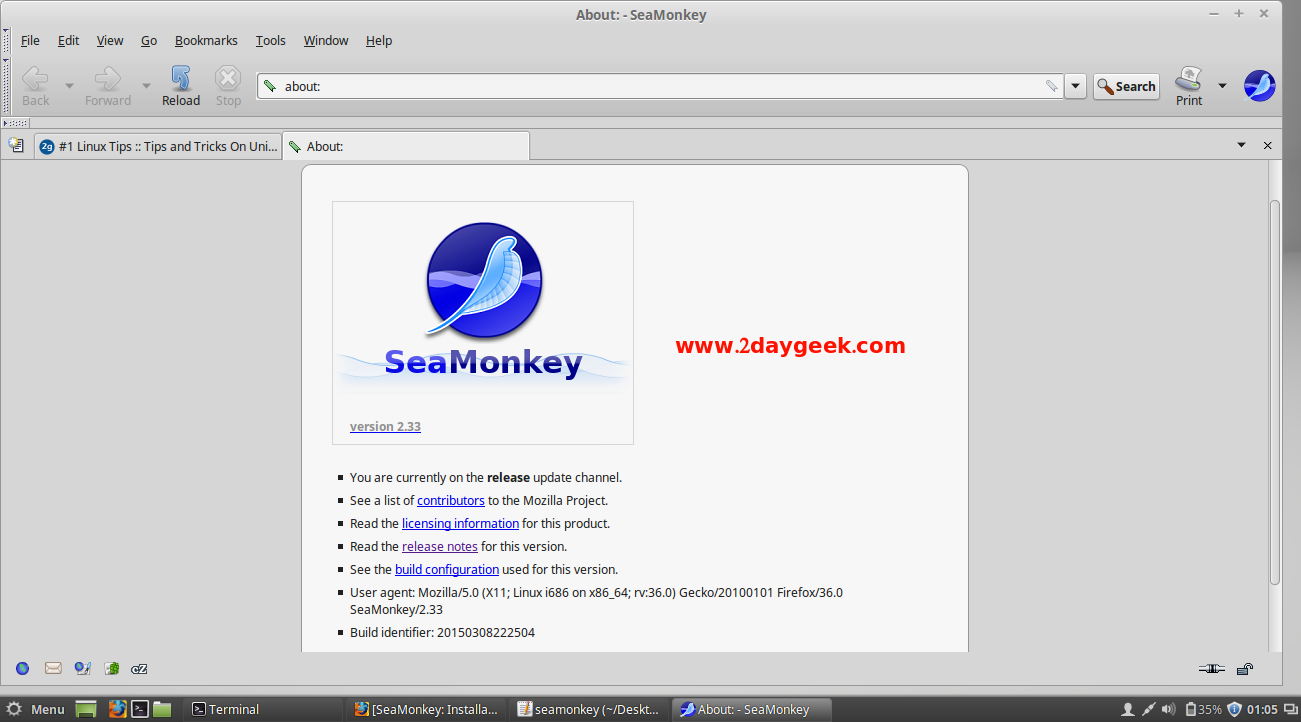The width and height of the screenshot is (1301, 722).
Task: Click the 'version 2.33' link
Action: [x=385, y=426]
